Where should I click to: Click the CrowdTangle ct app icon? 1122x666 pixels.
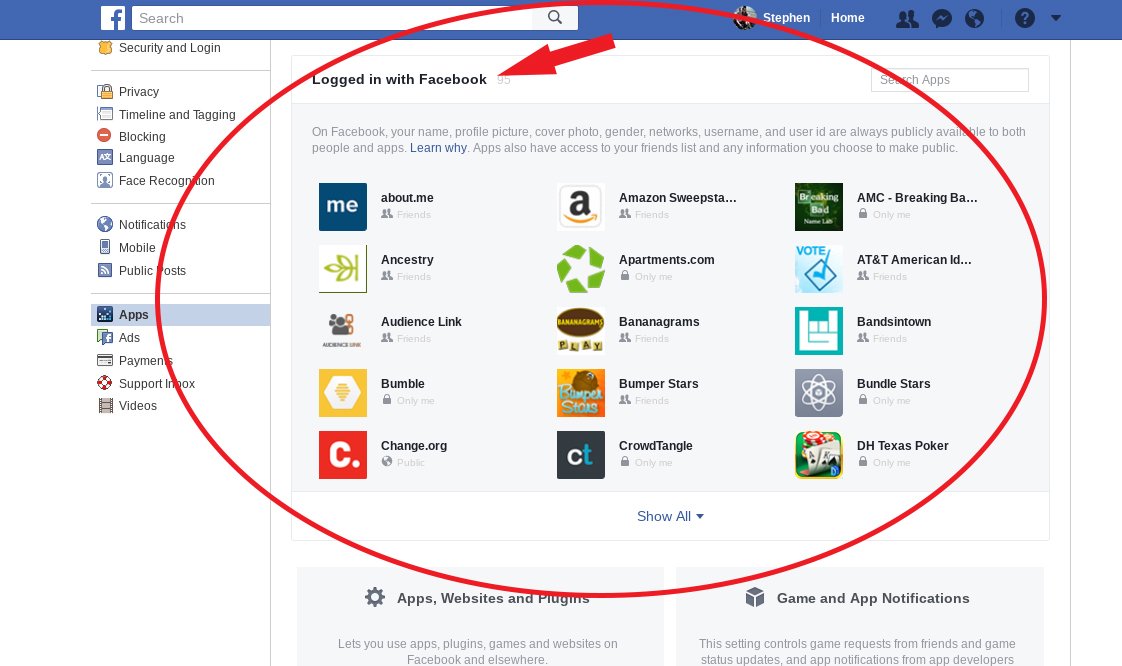(x=581, y=455)
